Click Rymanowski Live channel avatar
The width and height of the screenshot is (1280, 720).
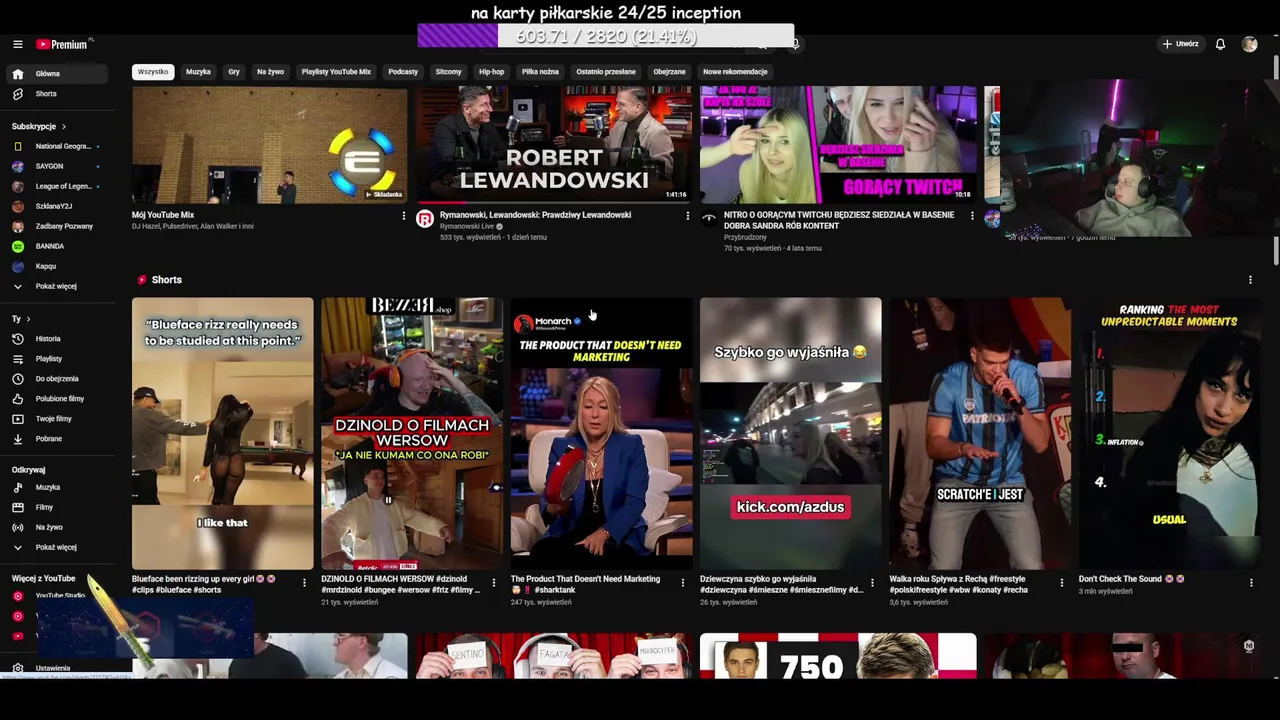(x=425, y=219)
